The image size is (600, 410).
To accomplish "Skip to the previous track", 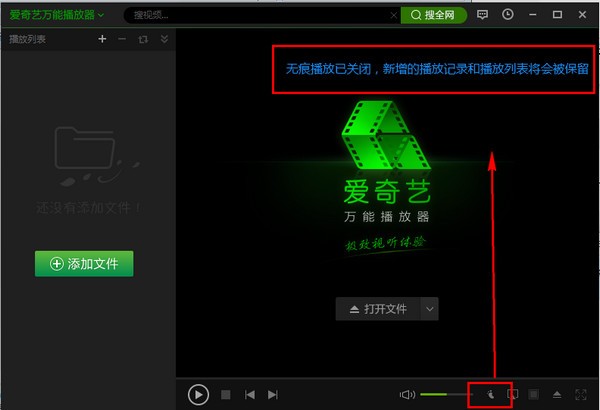I will [x=249, y=394].
